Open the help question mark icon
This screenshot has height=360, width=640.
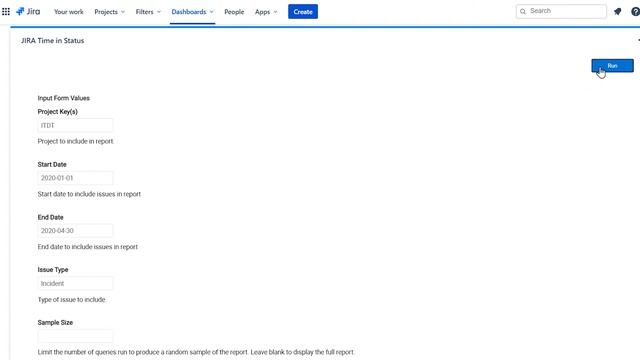tap(635, 11)
